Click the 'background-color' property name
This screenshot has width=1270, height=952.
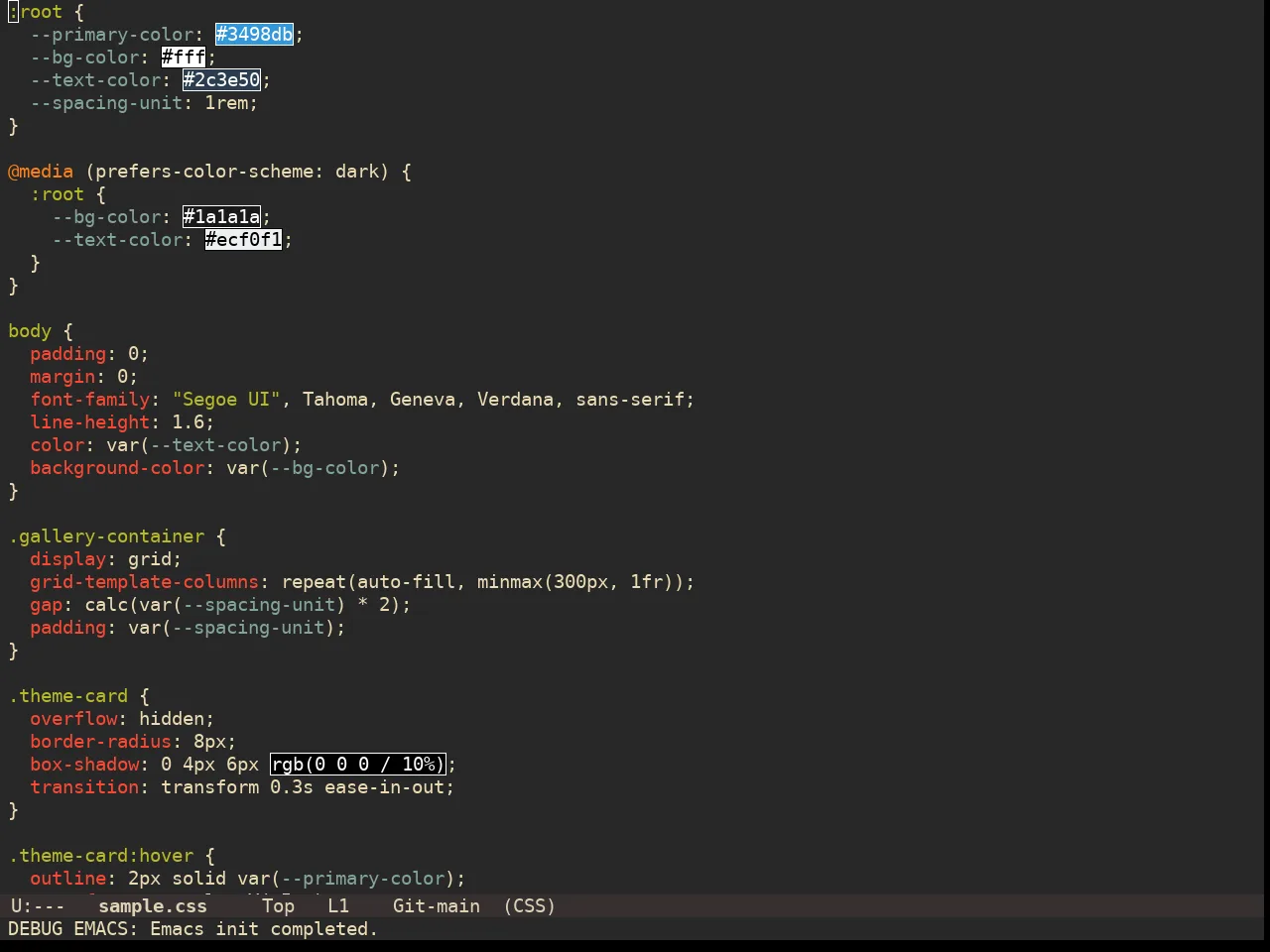point(117,468)
